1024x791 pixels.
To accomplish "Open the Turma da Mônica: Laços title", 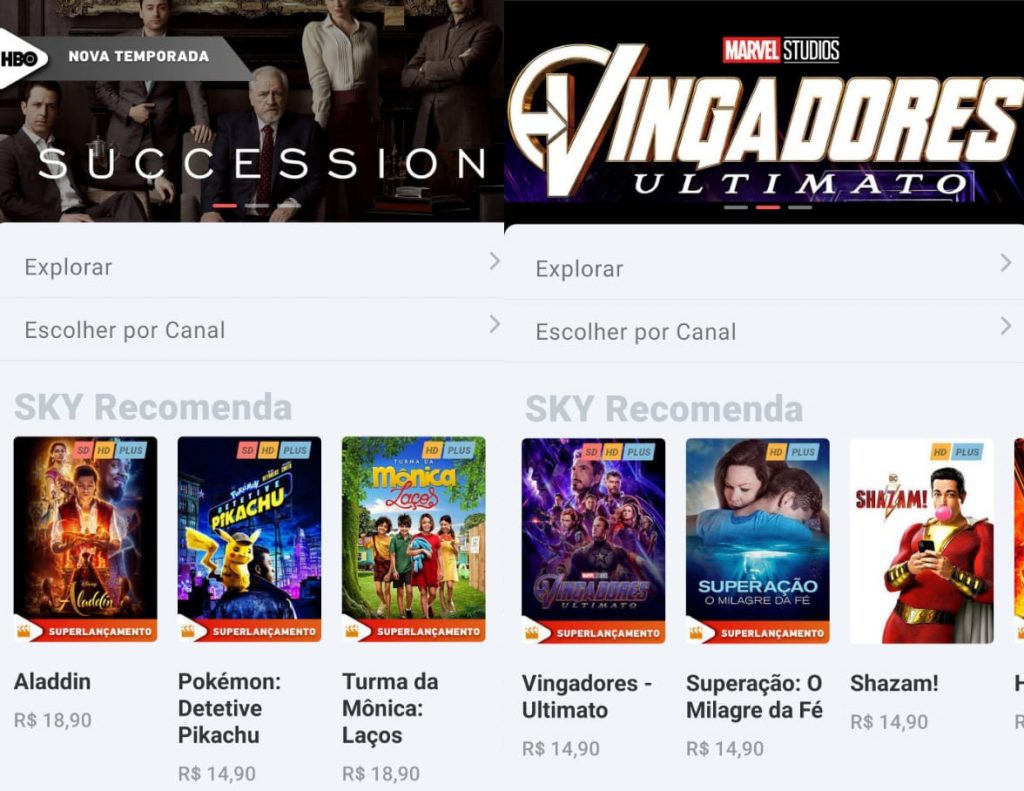I will [390, 708].
